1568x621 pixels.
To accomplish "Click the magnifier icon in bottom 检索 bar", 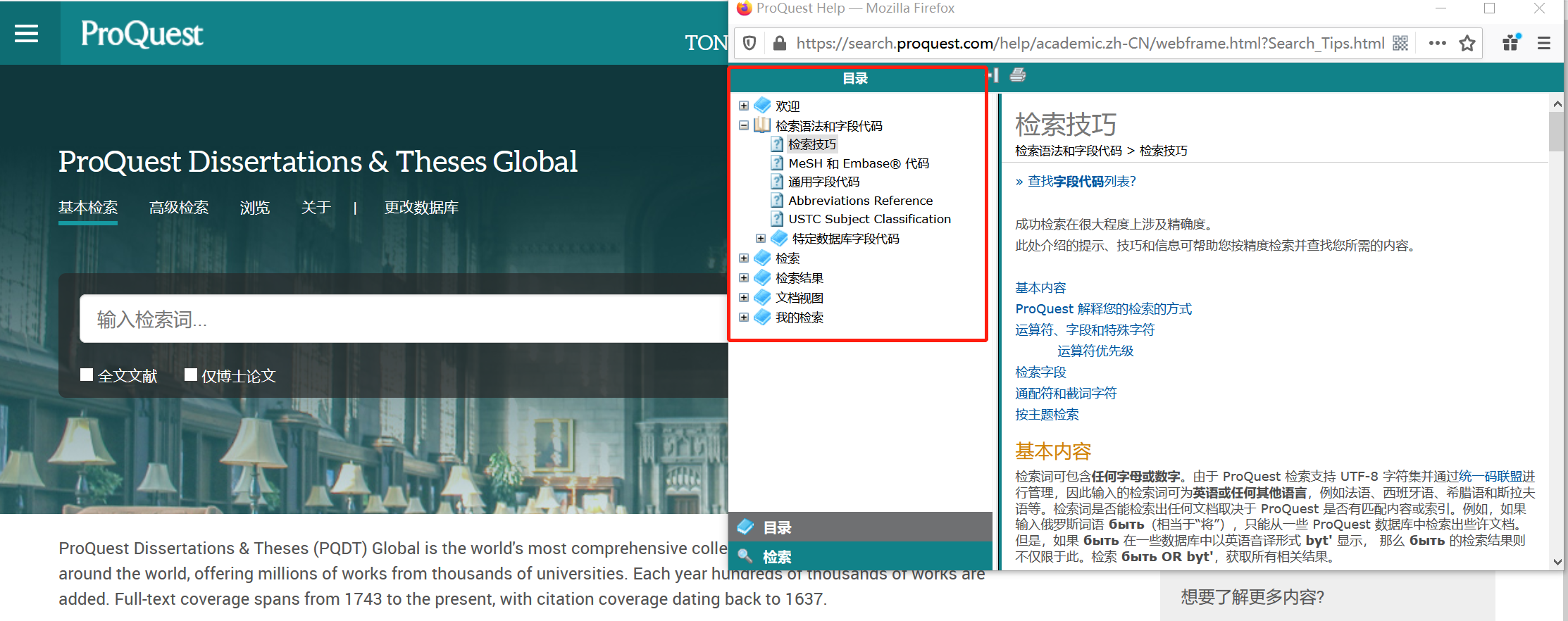I will [745, 556].
